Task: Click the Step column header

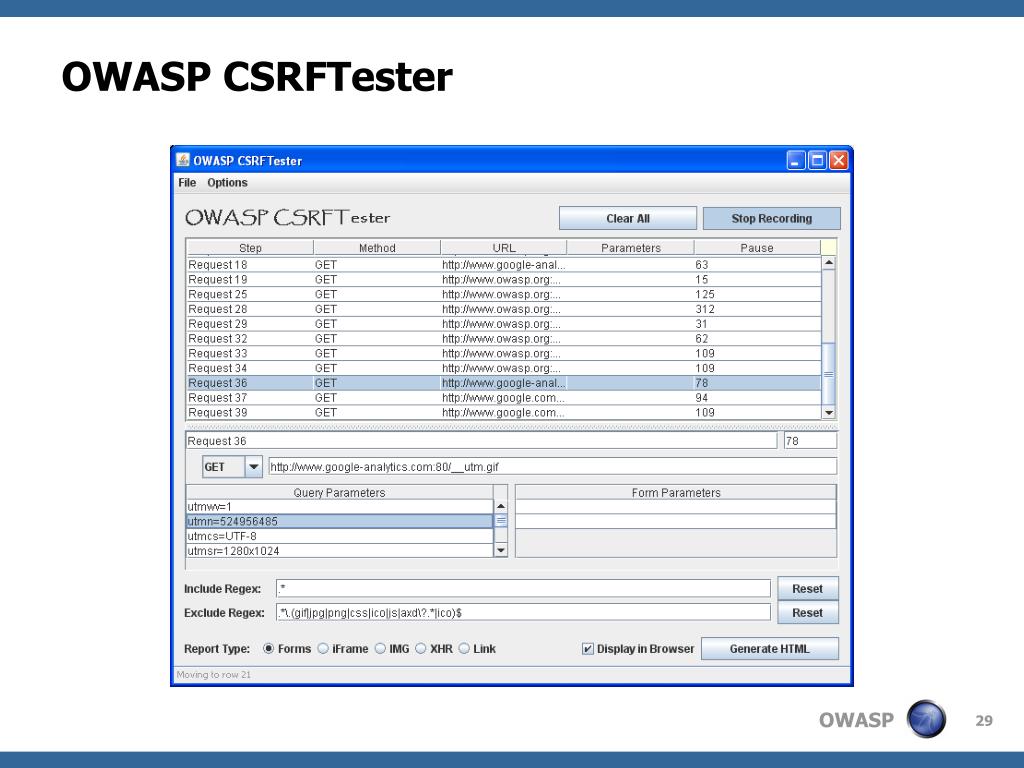Action: tap(250, 248)
